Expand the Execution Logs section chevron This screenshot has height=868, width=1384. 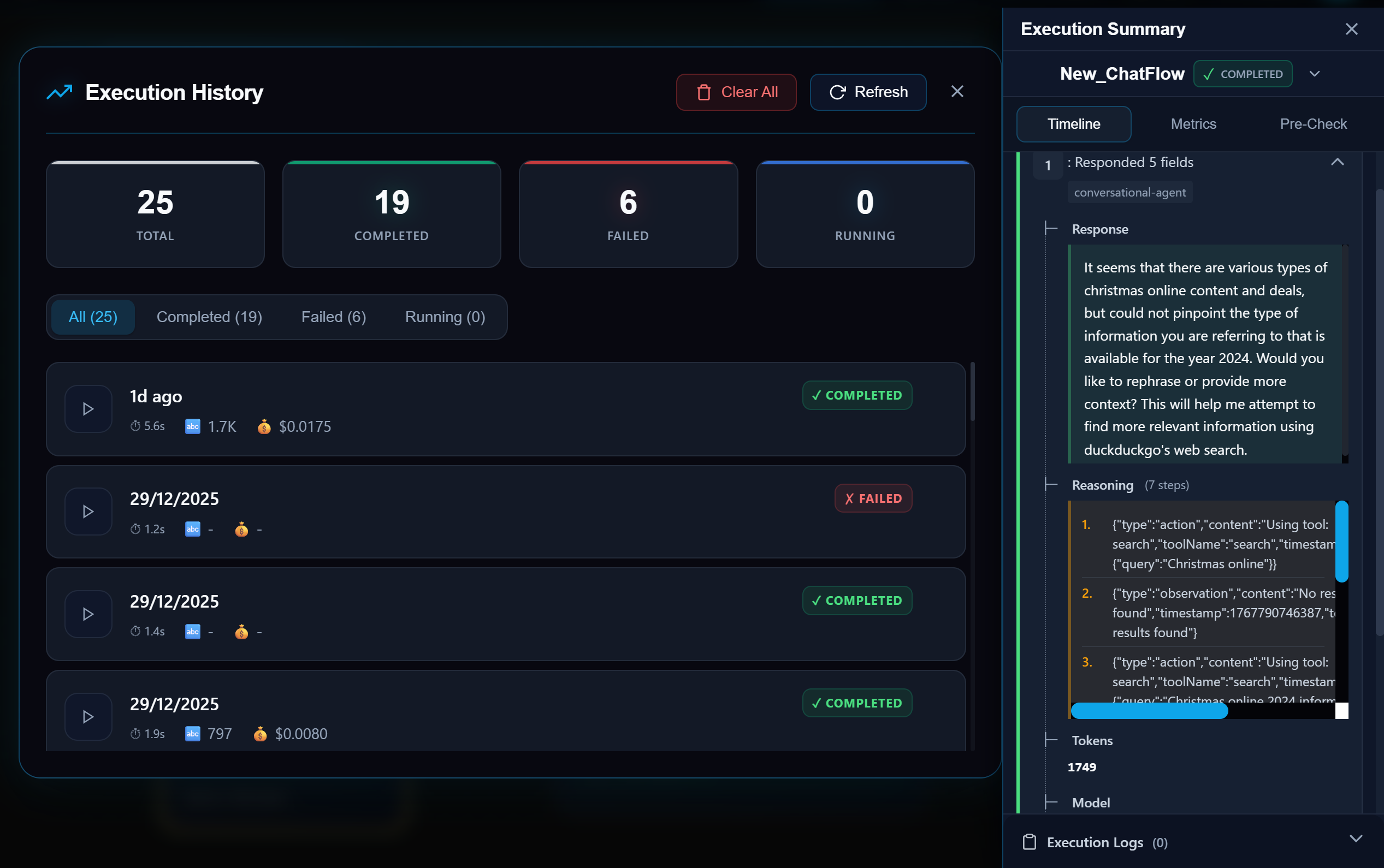coord(1355,839)
